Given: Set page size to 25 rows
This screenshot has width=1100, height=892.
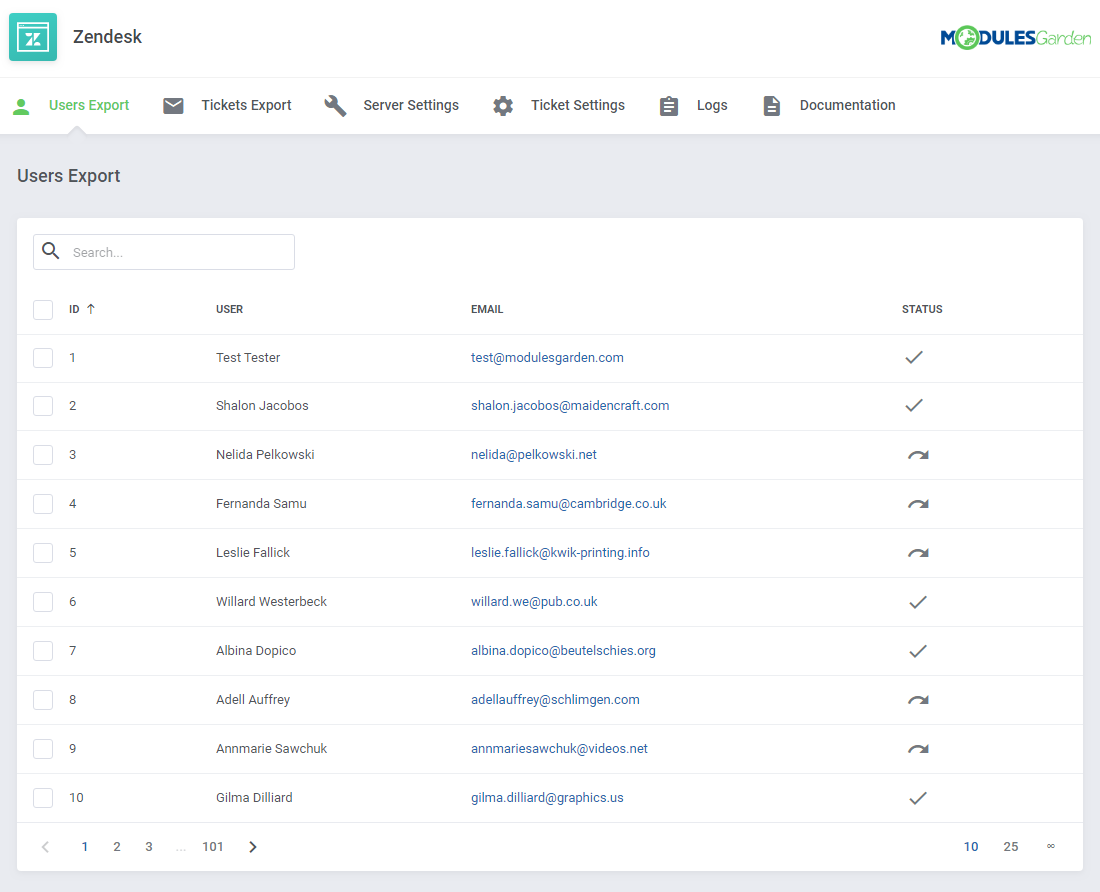Looking at the screenshot, I should pos(1010,846).
